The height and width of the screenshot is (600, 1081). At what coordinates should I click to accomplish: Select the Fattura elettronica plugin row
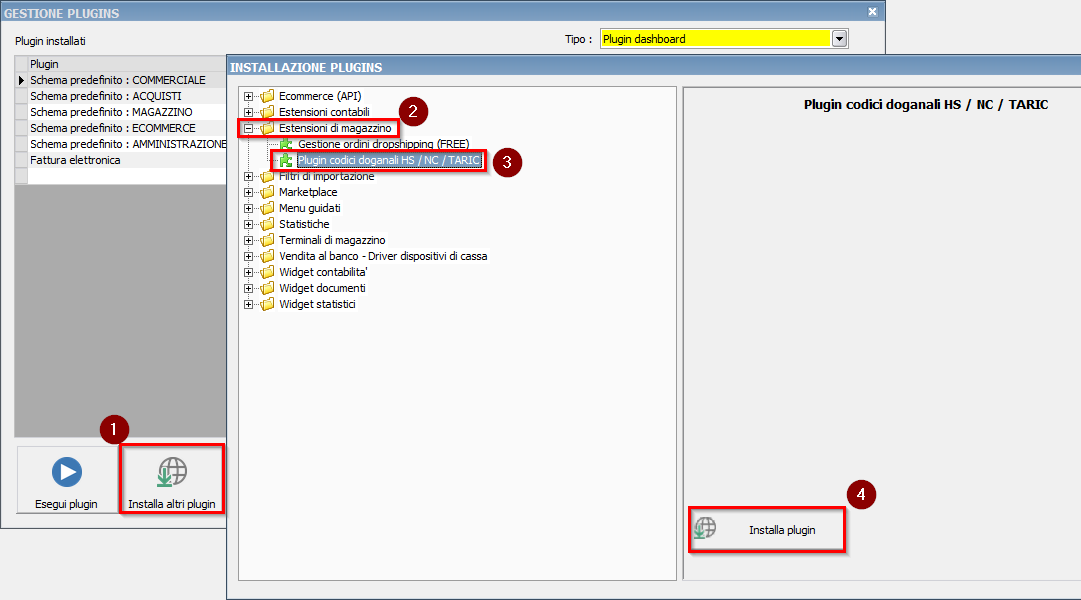click(75, 160)
